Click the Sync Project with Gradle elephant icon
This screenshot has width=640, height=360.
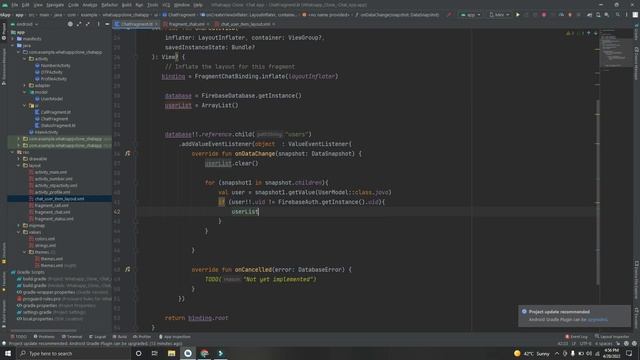(x=589, y=15)
